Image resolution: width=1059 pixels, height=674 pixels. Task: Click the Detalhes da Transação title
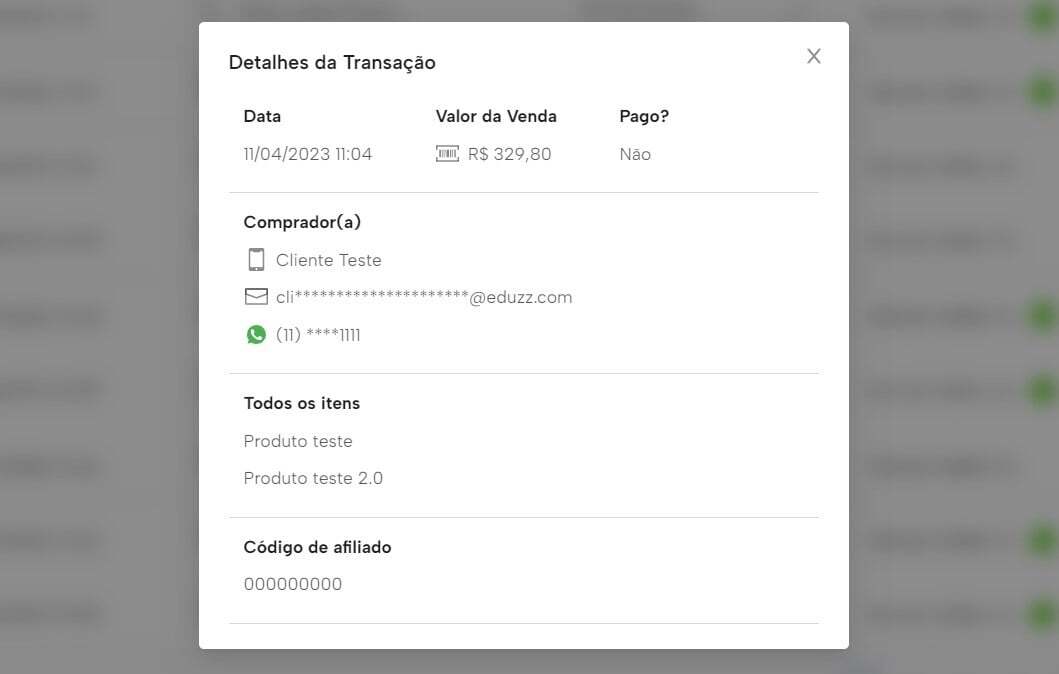tap(332, 62)
